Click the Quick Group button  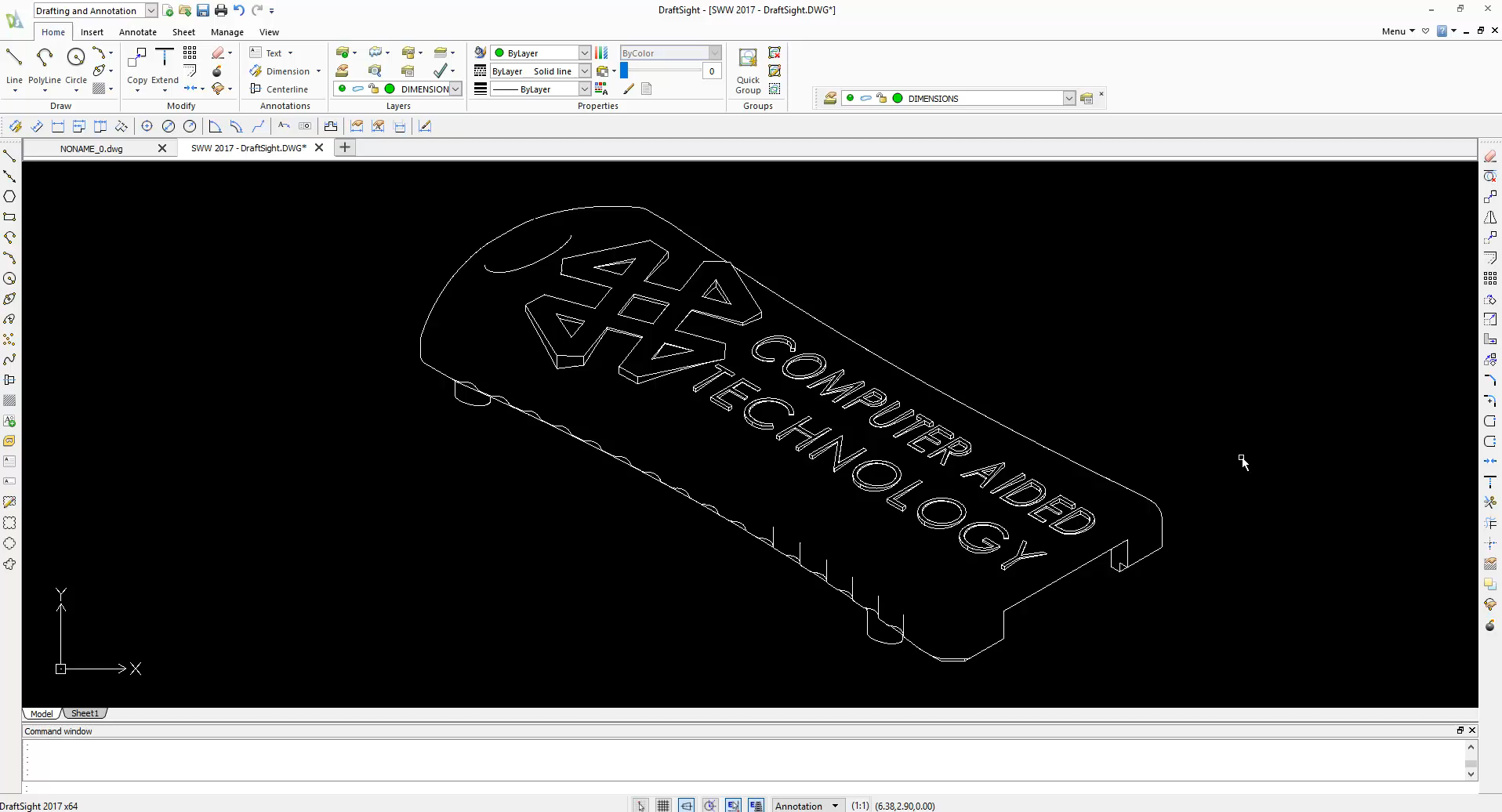tap(748, 71)
